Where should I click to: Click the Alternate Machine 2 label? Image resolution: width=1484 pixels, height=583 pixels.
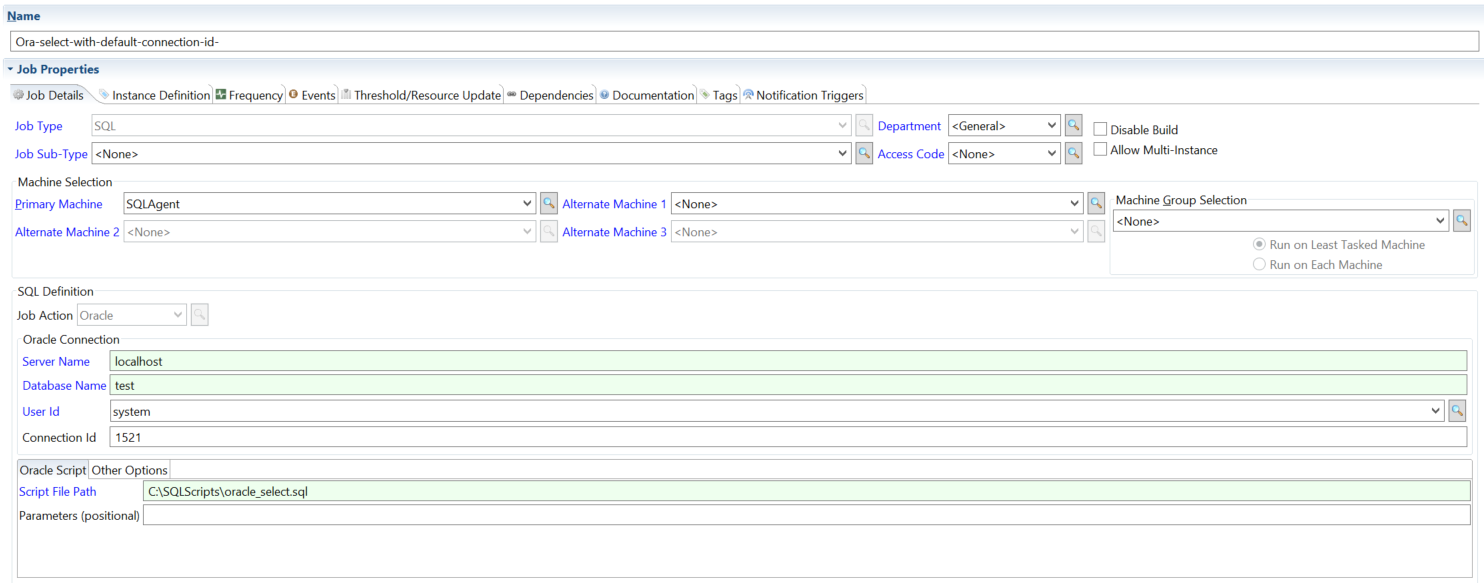(67, 232)
